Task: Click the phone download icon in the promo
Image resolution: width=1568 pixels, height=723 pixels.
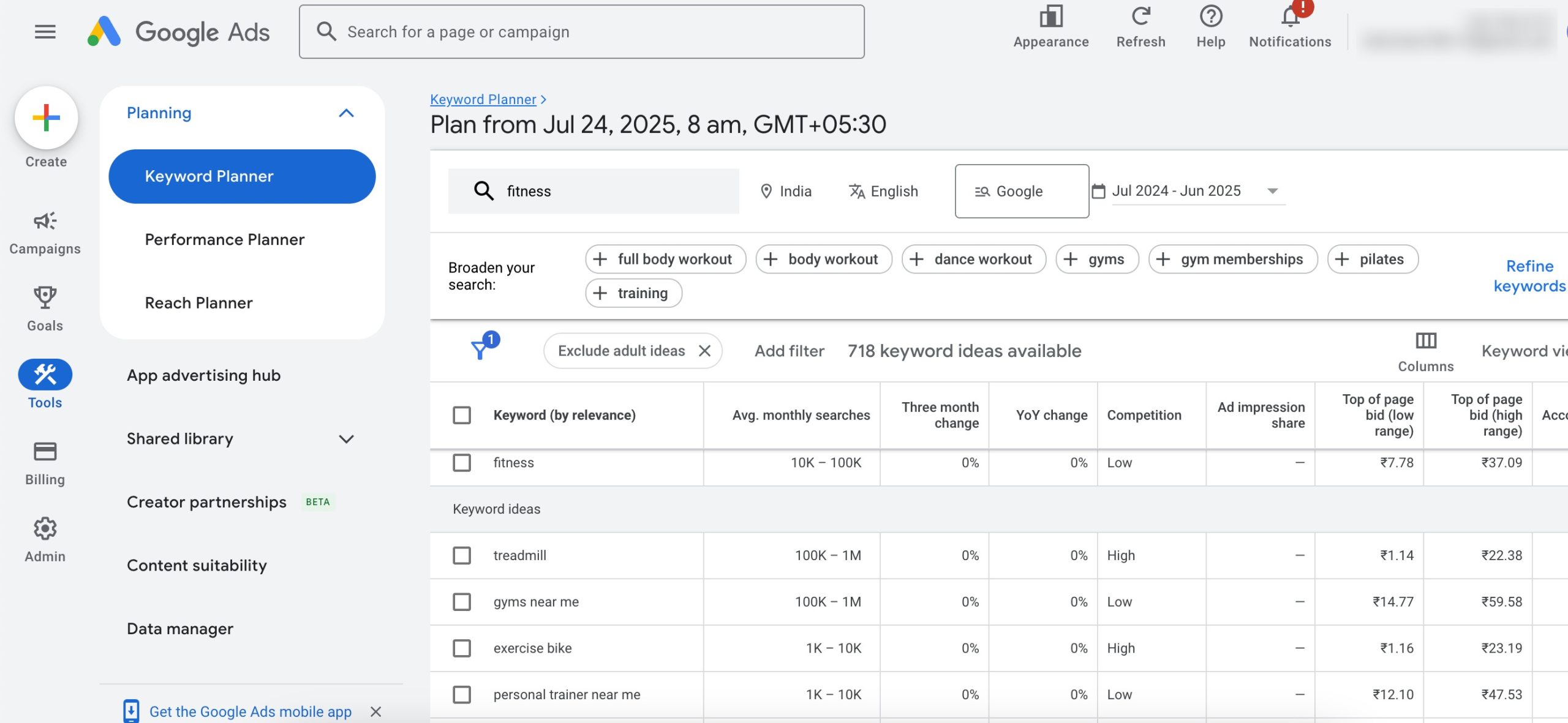Action: click(130, 711)
